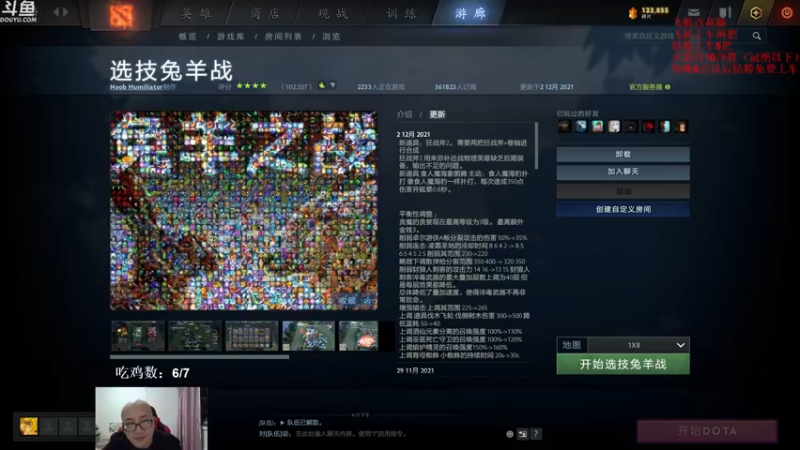Click the star rating of the game
The width and height of the screenshot is (800, 450).
pyautogui.click(x=252, y=86)
